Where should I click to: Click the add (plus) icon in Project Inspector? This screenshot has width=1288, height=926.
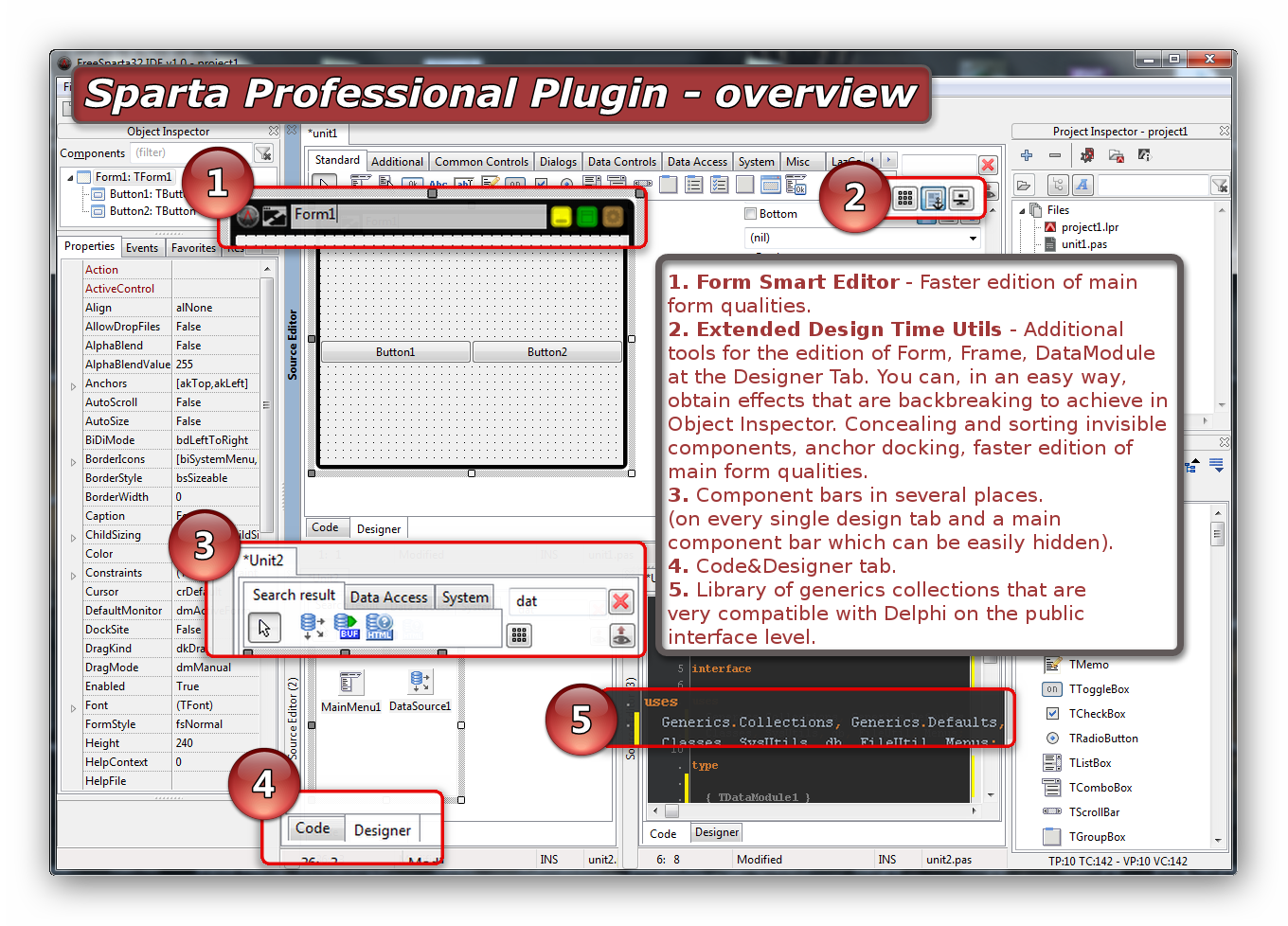[x=1027, y=155]
